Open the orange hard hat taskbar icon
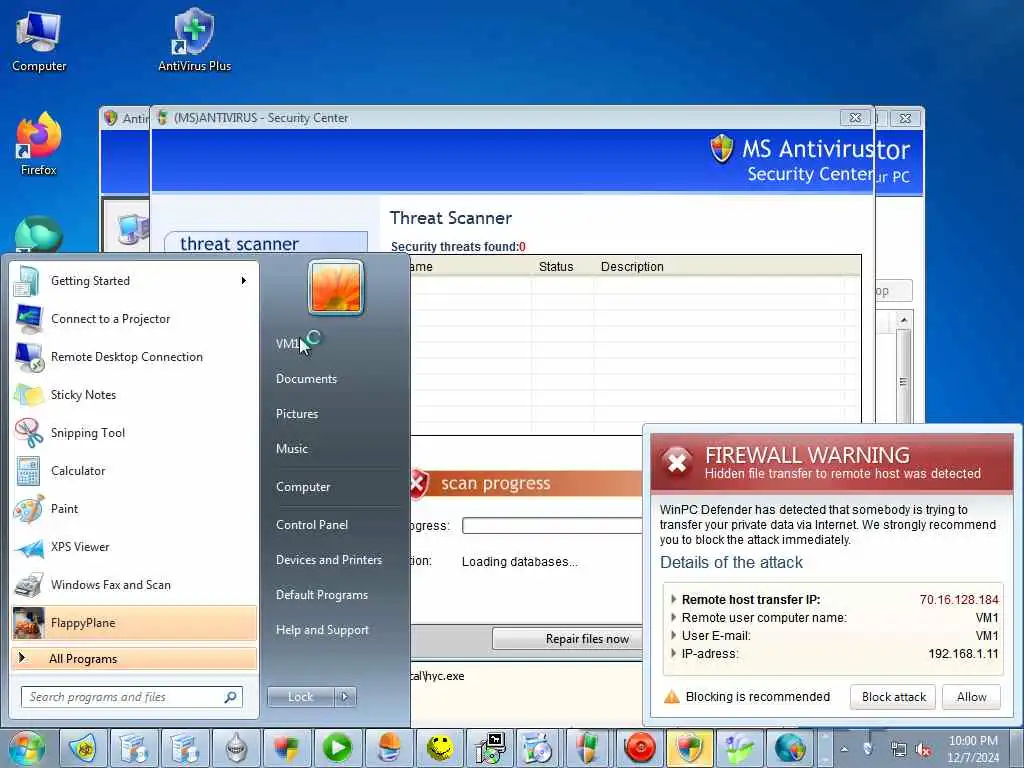 click(x=389, y=748)
